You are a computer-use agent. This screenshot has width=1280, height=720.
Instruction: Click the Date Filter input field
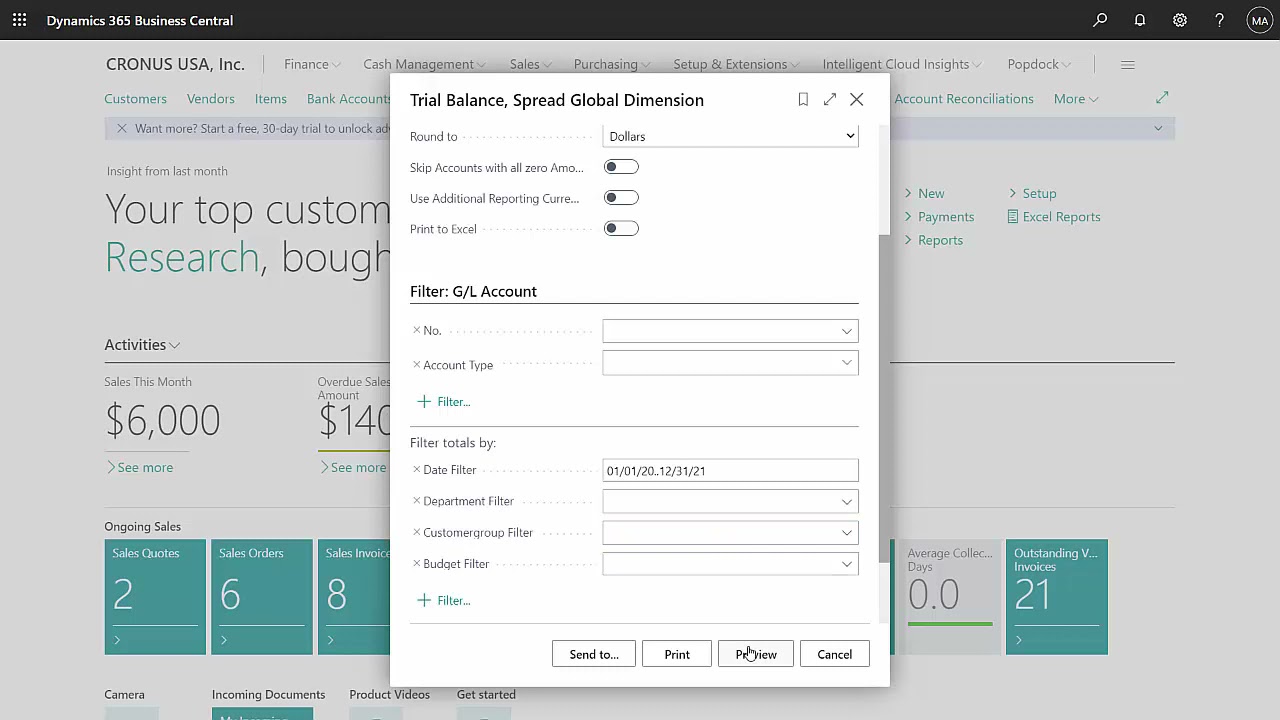pos(730,470)
